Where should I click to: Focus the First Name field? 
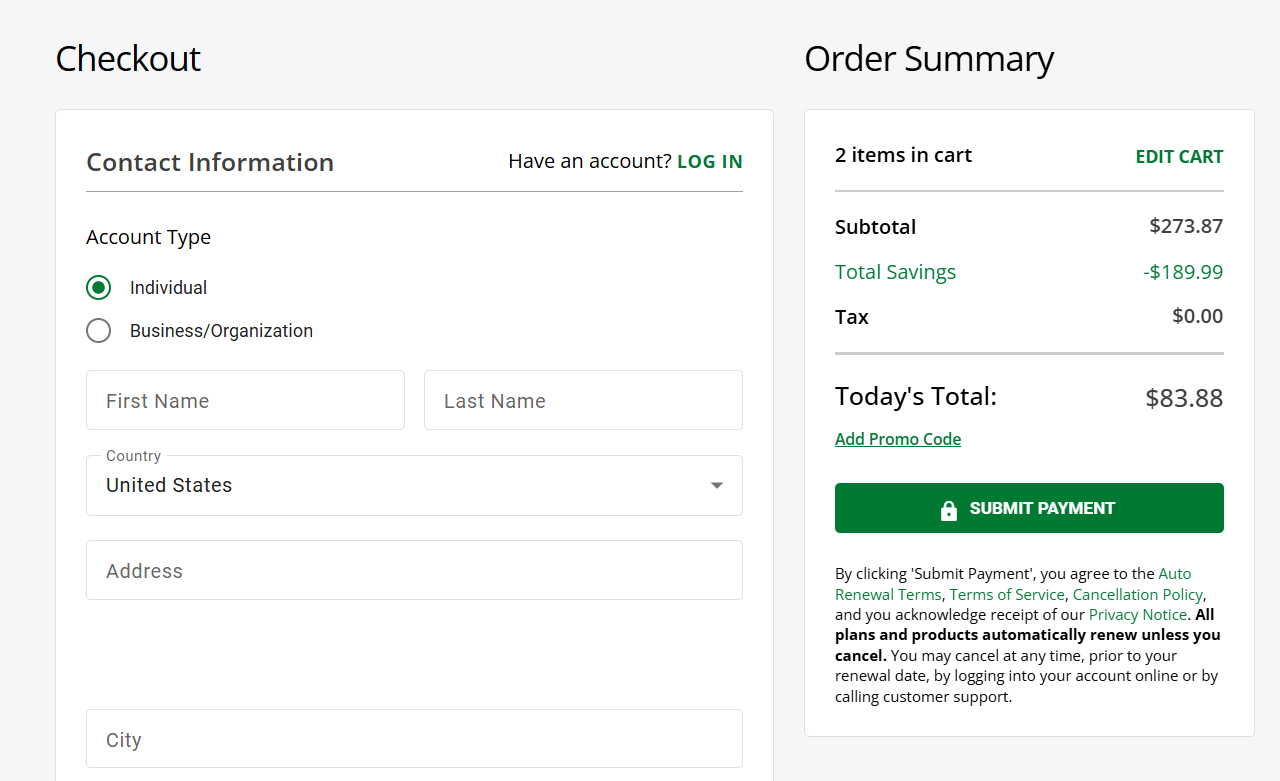pos(245,400)
